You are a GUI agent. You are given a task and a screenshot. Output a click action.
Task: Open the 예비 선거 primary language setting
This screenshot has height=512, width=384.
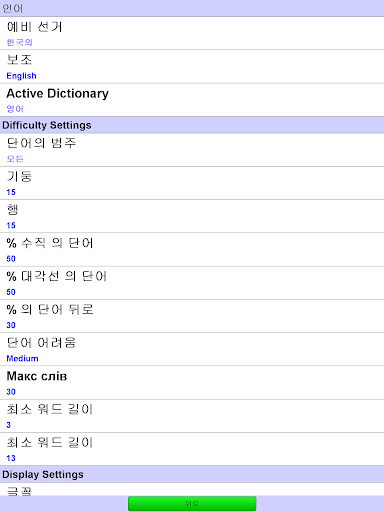click(x=192, y=33)
